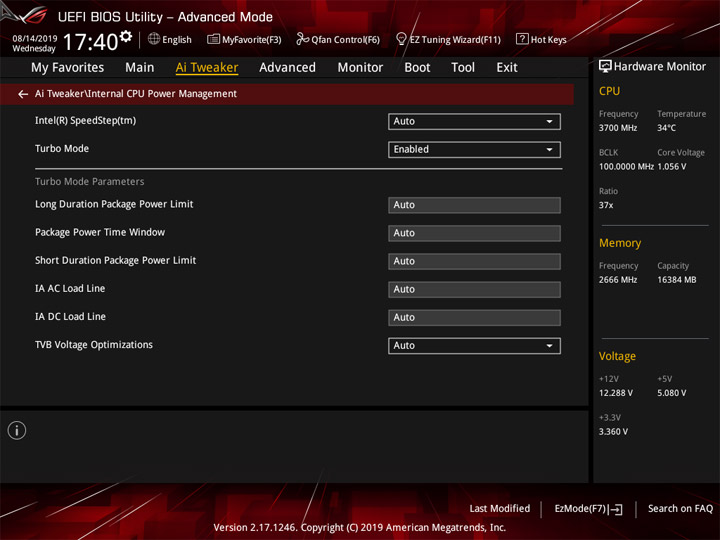
Task: Click the Turbo Mode Parameters heading
Action: pos(90,182)
